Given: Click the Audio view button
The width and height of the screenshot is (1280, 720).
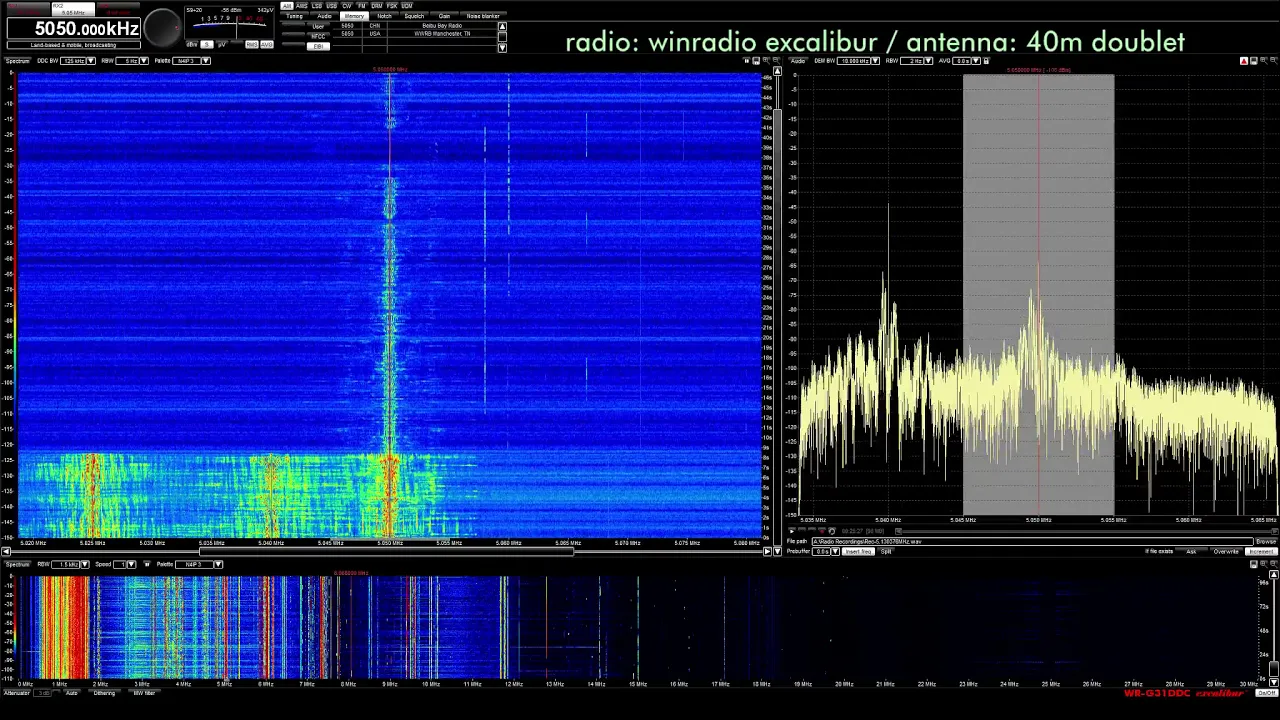Looking at the screenshot, I should [798, 61].
